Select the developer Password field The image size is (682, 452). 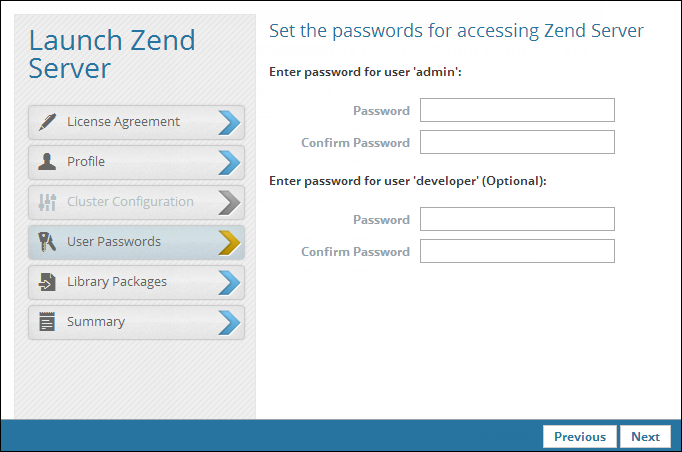[517, 219]
